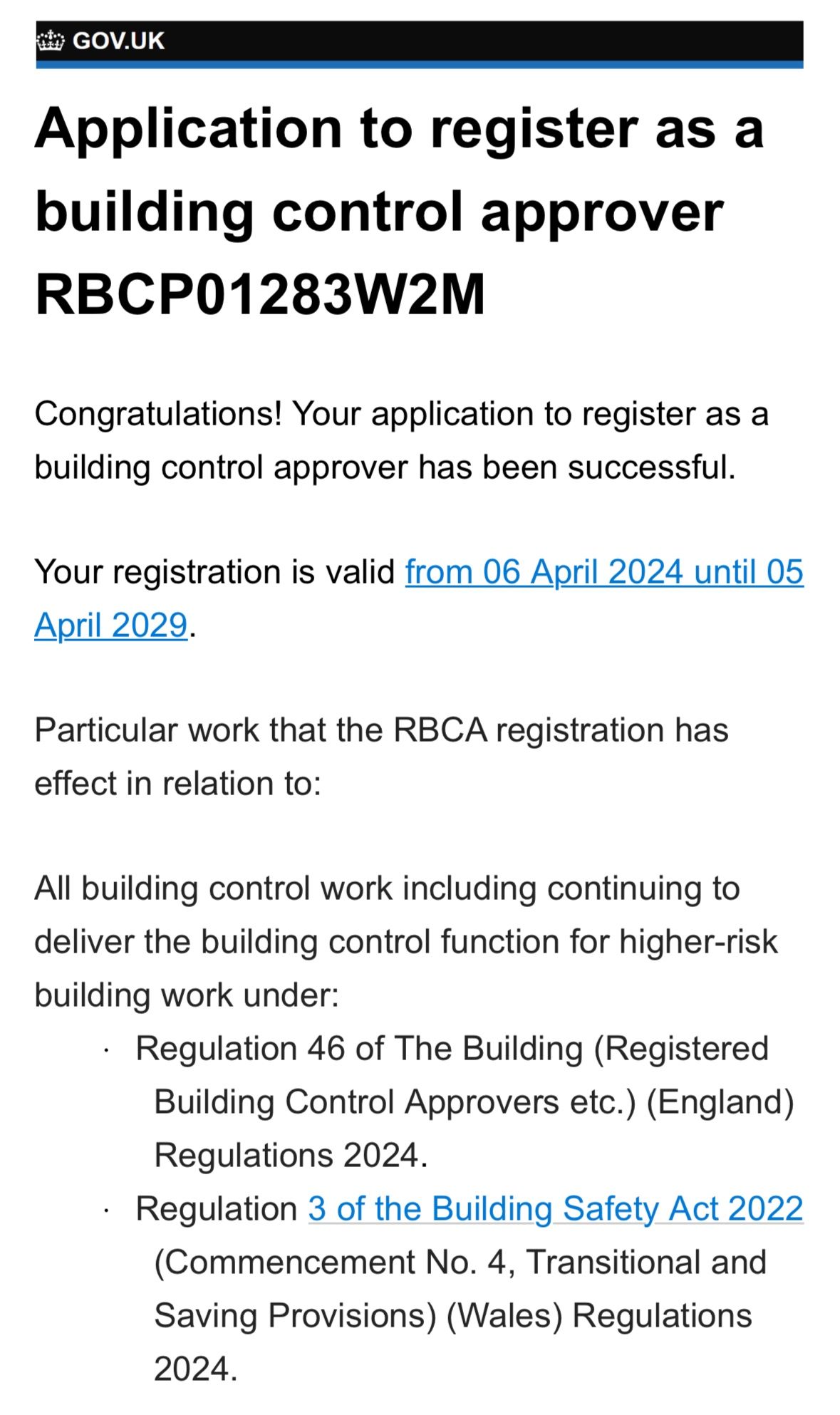
Task: Click the bullet marker before Regulation 3
Action: pos(105,1211)
